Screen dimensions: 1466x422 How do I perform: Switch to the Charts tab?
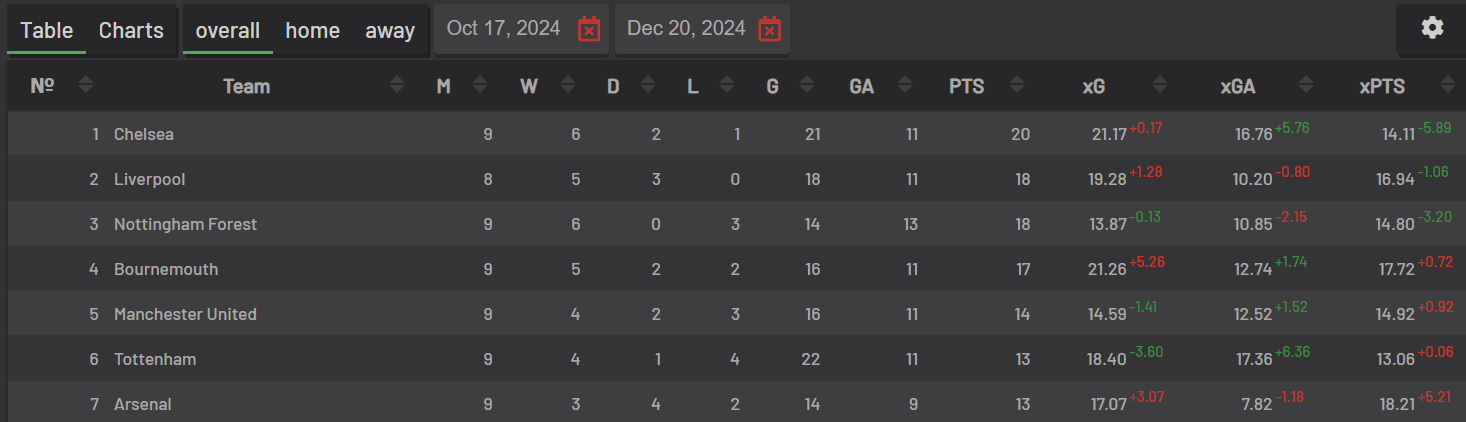pyautogui.click(x=131, y=31)
